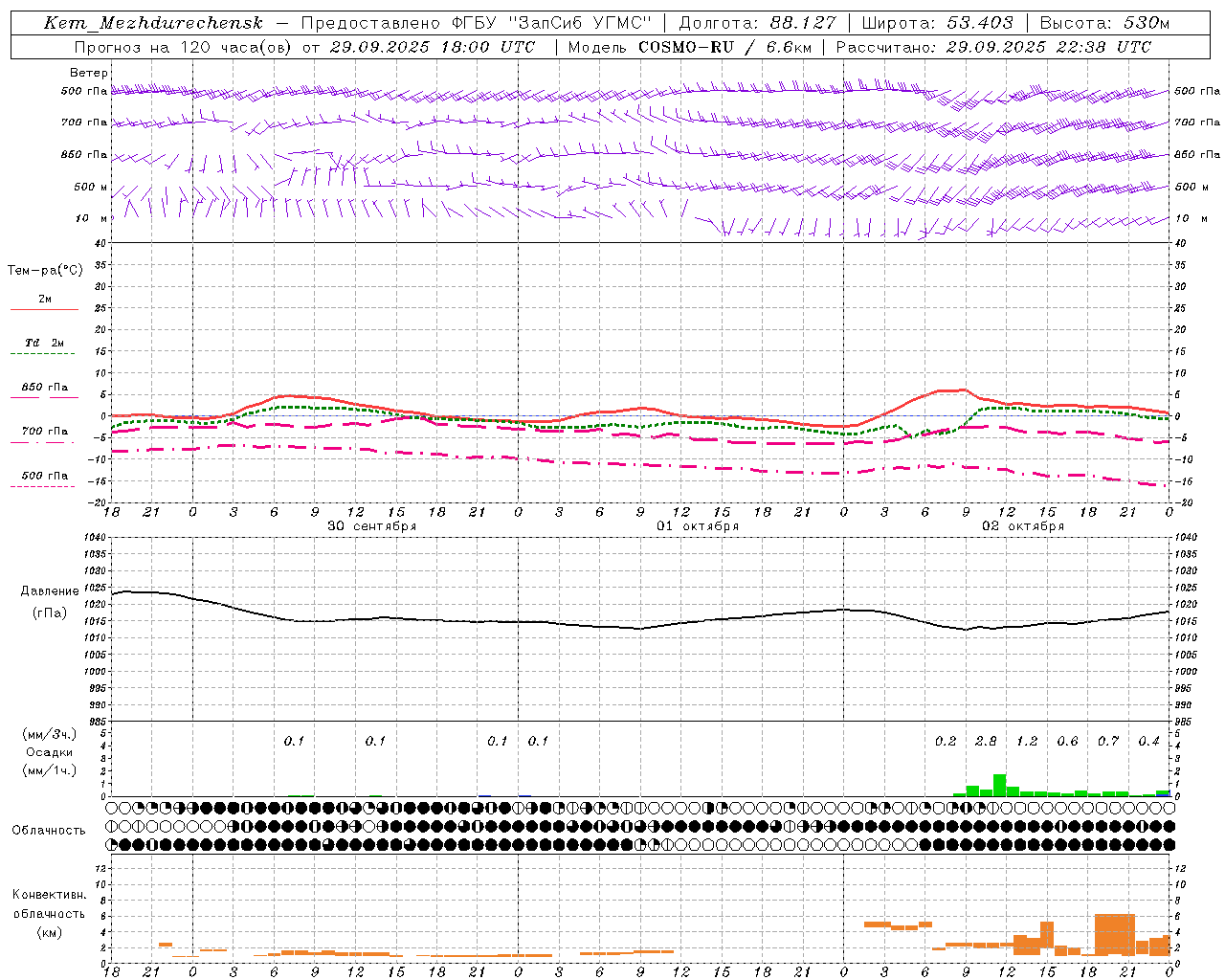
Task: Click the latitude value Широта: 53.403
Action: pos(937,23)
